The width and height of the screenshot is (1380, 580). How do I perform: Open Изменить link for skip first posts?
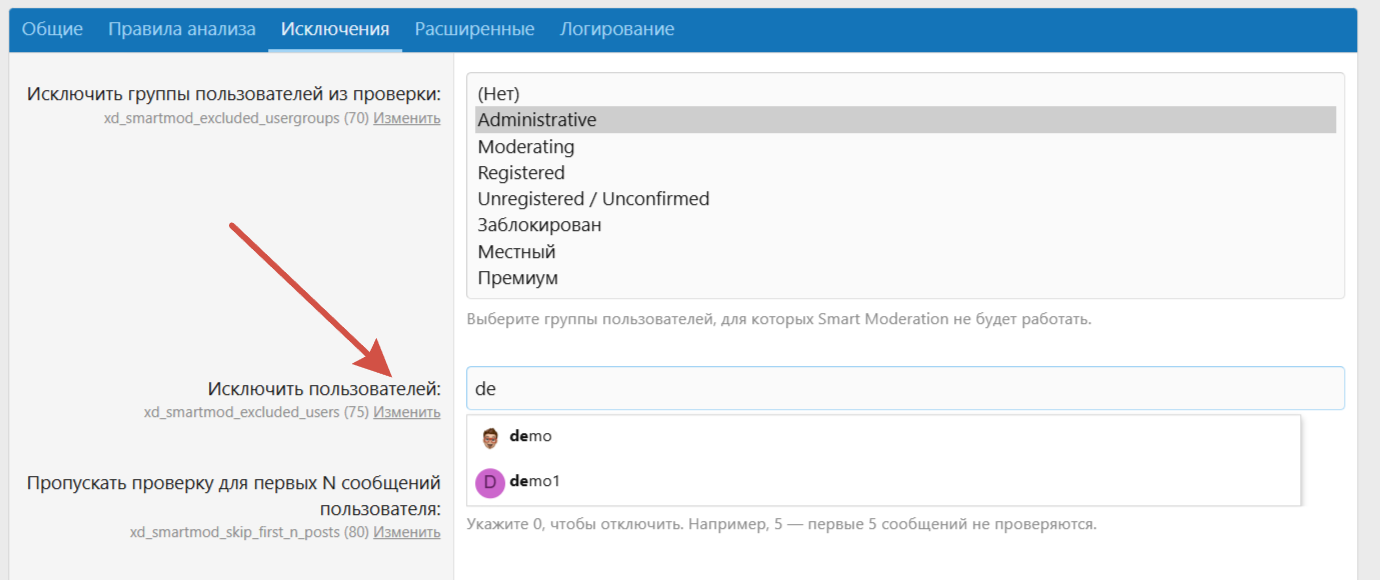tap(407, 532)
